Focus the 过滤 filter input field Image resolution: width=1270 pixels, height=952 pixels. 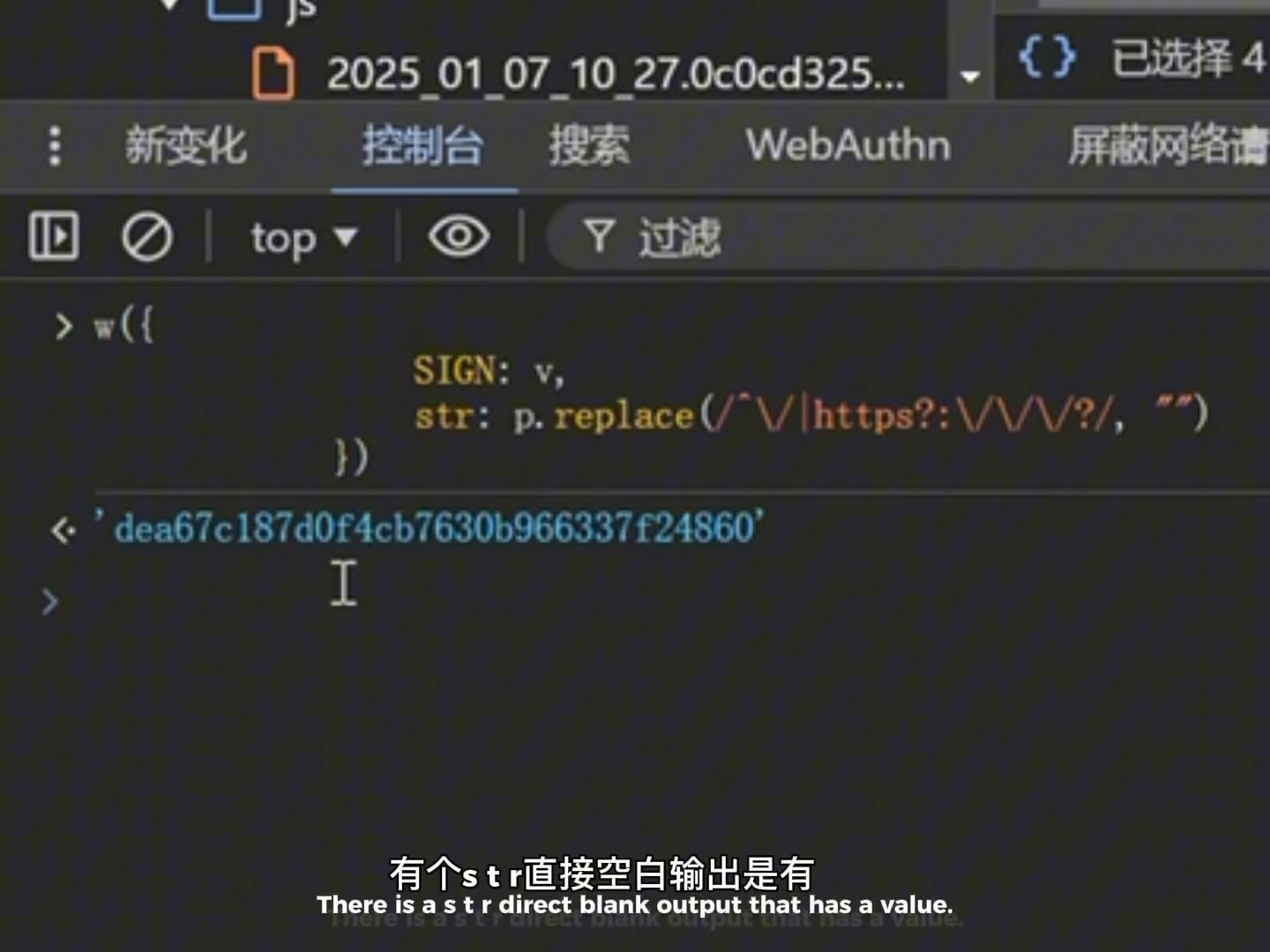(908, 237)
